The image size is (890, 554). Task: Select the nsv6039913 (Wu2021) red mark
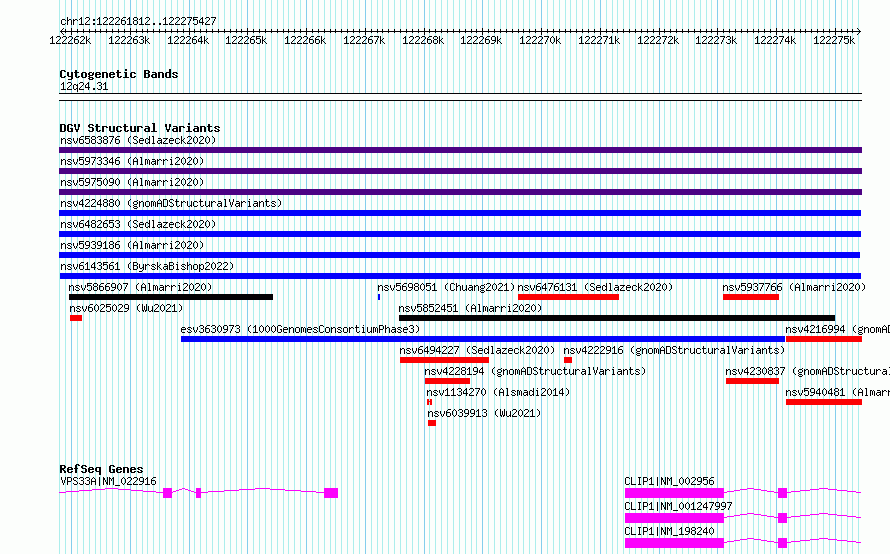tap(432, 423)
